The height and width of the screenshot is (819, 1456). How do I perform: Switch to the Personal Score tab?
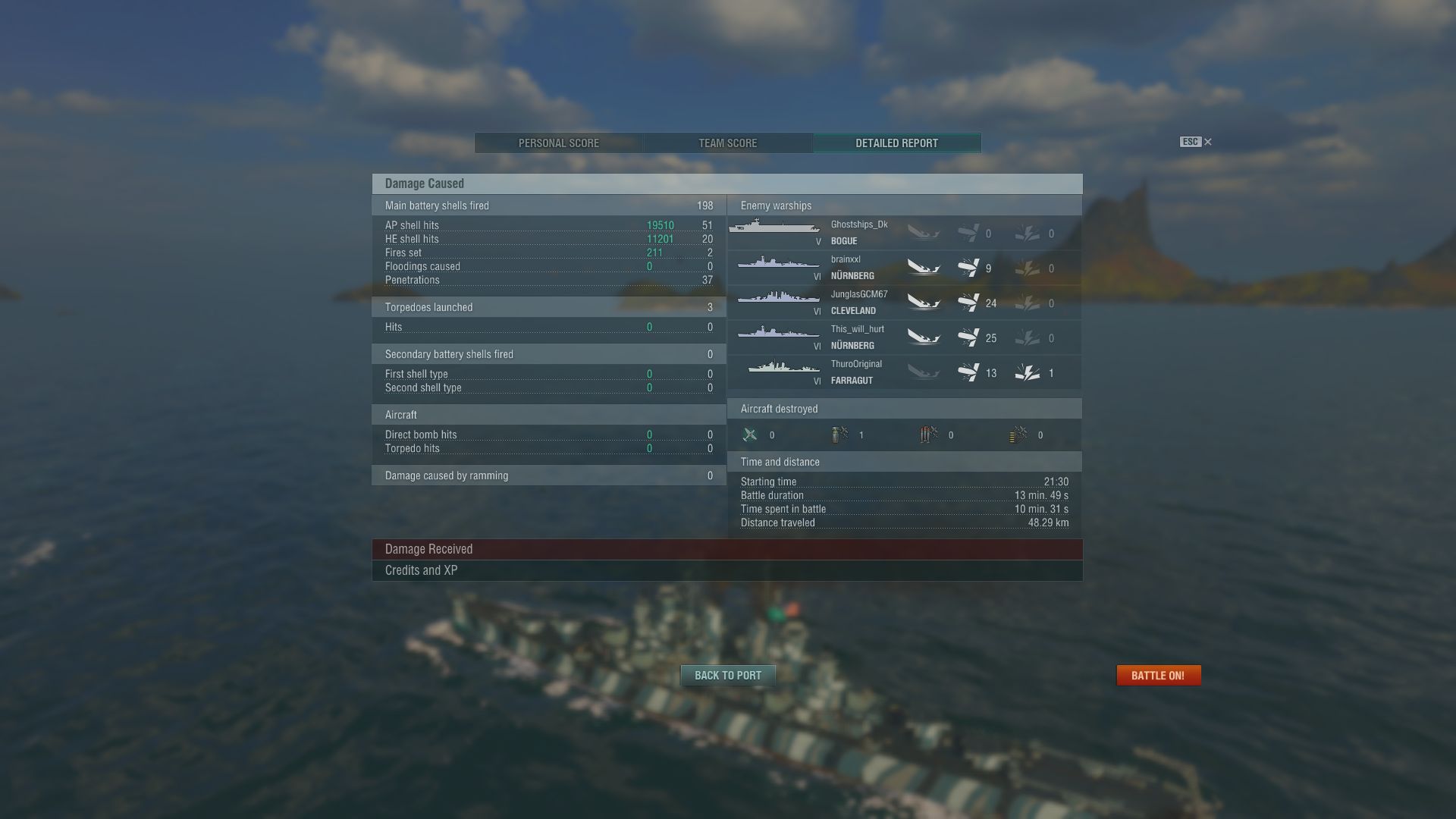point(559,143)
